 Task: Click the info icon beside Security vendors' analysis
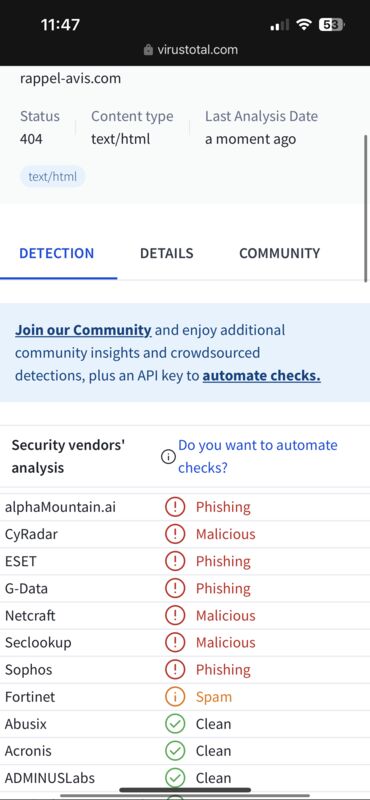[168, 457]
